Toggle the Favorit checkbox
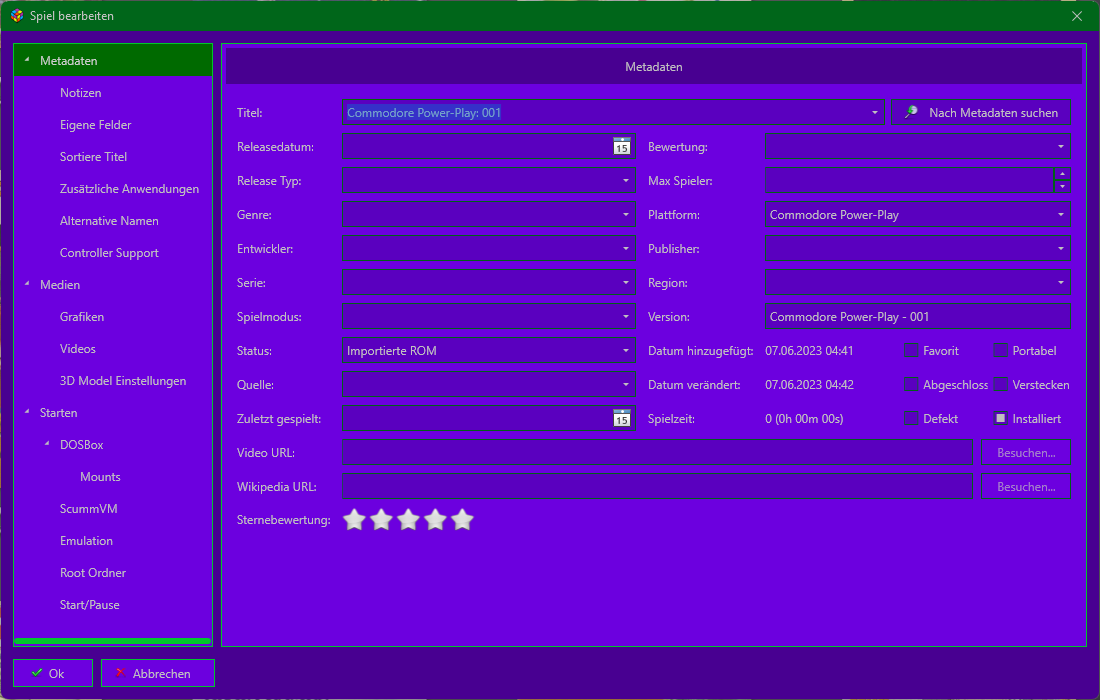The height and width of the screenshot is (700, 1100). 911,351
